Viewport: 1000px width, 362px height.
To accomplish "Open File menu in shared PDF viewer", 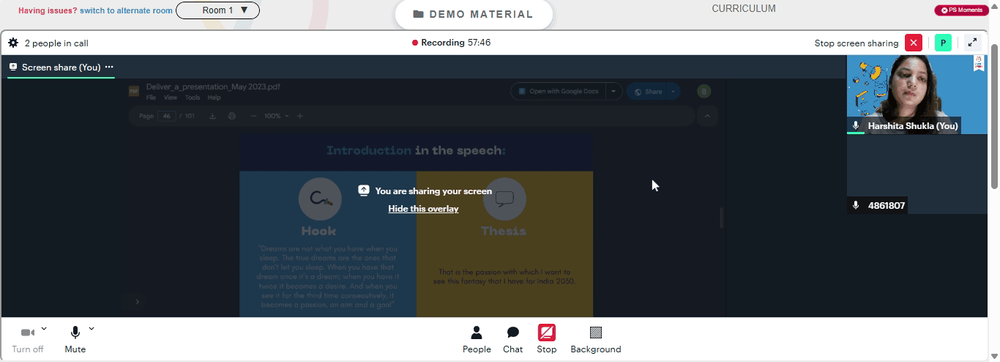I will point(151,98).
